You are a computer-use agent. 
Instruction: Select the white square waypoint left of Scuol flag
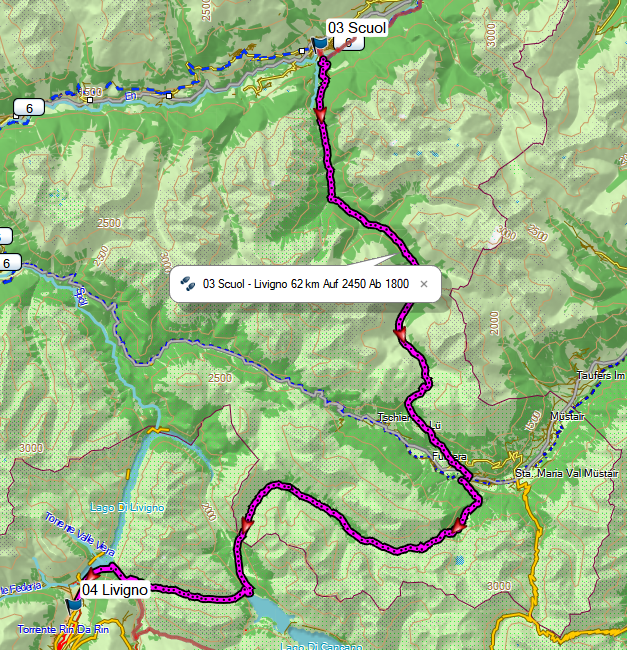tap(302, 51)
